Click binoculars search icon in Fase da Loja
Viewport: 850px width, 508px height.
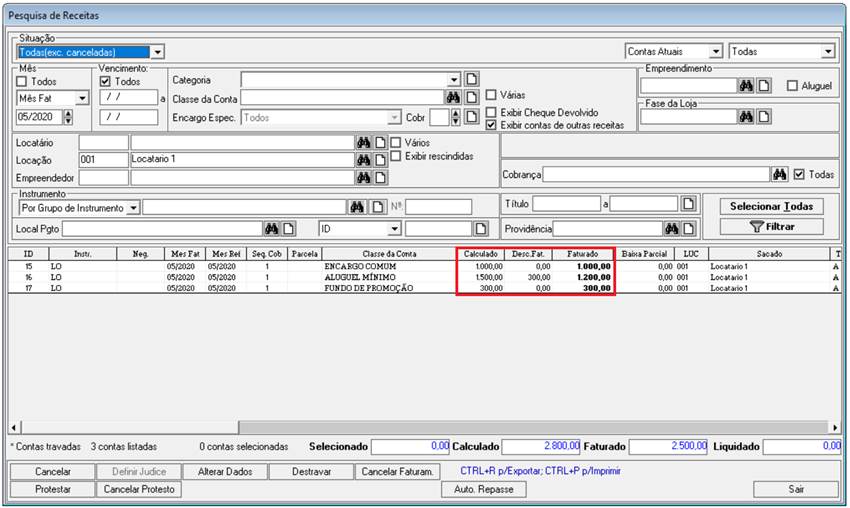click(x=746, y=117)
